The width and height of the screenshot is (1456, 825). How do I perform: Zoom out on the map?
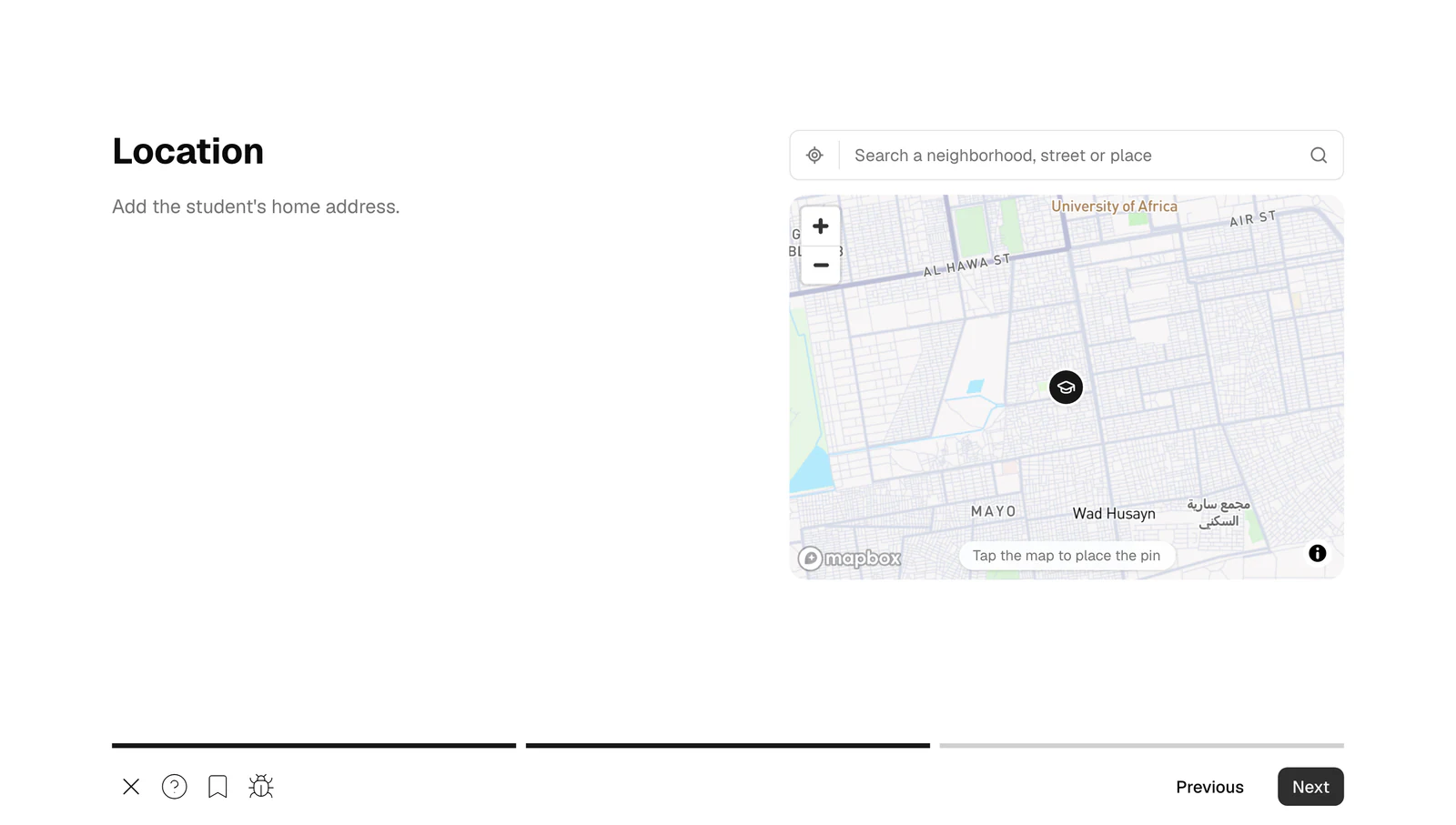click(820, 266)
